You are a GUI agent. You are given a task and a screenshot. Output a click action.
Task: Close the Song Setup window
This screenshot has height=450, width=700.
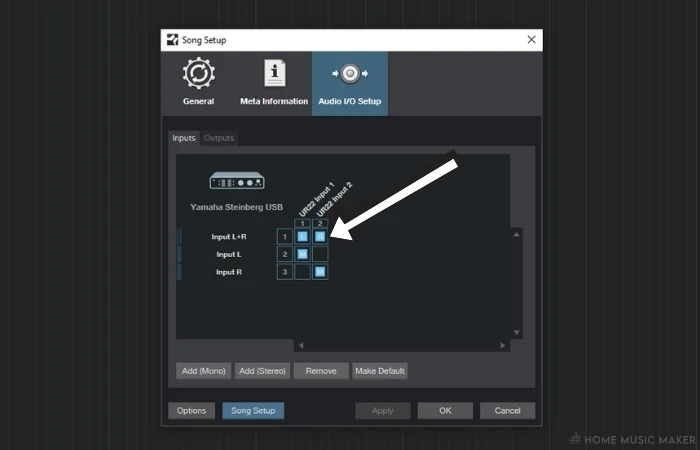coord(531,40)
